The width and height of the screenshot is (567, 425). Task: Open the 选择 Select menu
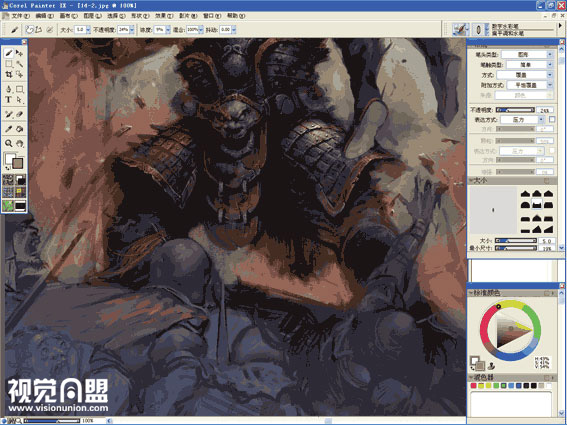click(116, 16)
